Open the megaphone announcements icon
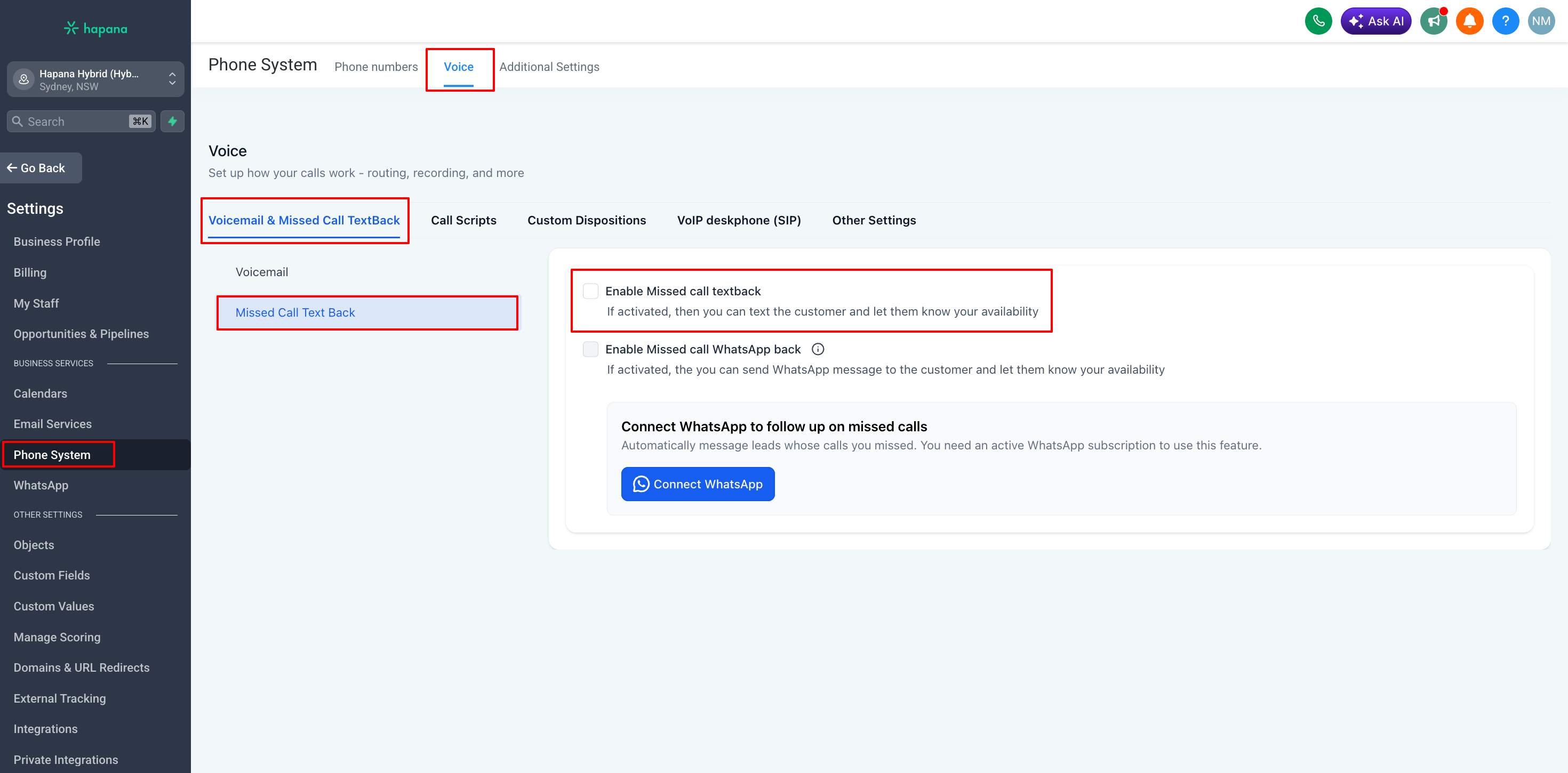Screen dimensions: 1568x773 point(1434,21)
